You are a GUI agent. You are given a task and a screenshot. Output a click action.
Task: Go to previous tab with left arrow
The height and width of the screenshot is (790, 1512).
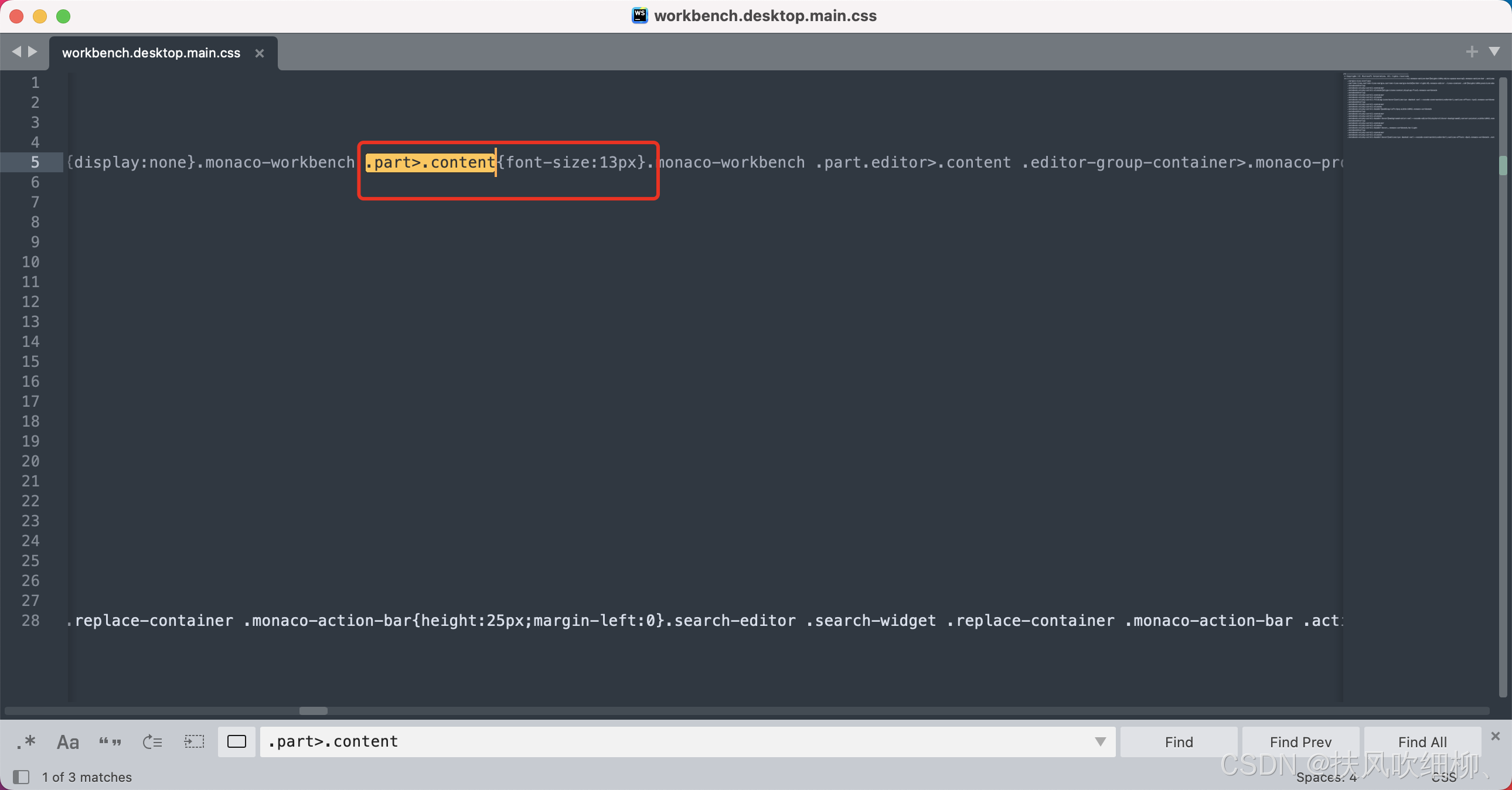[16, 52]
